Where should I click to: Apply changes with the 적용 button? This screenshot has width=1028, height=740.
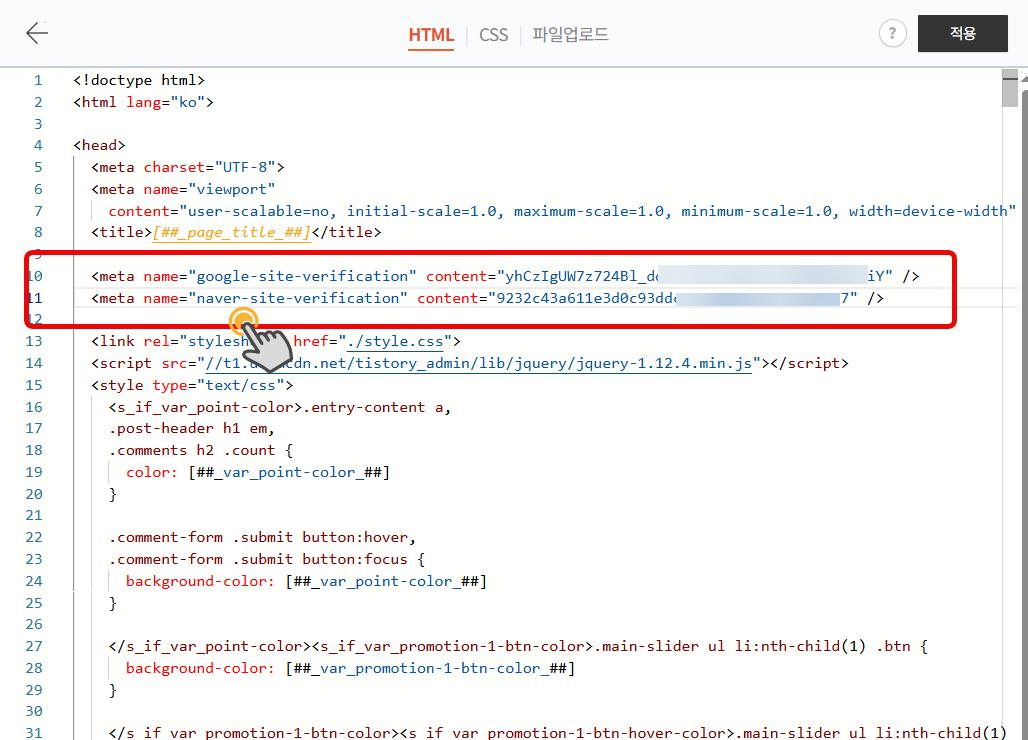tap(962, 33)
